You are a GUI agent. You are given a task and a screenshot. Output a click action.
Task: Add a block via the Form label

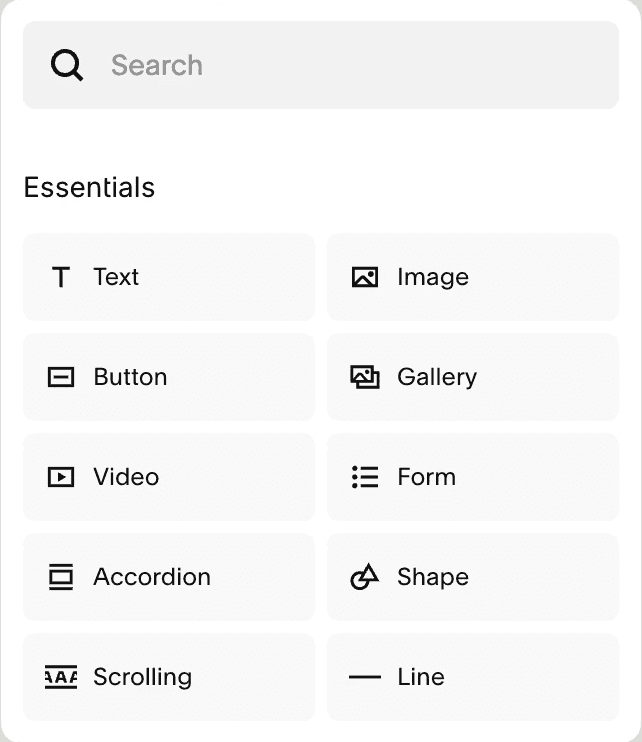[x=427, y=477]
